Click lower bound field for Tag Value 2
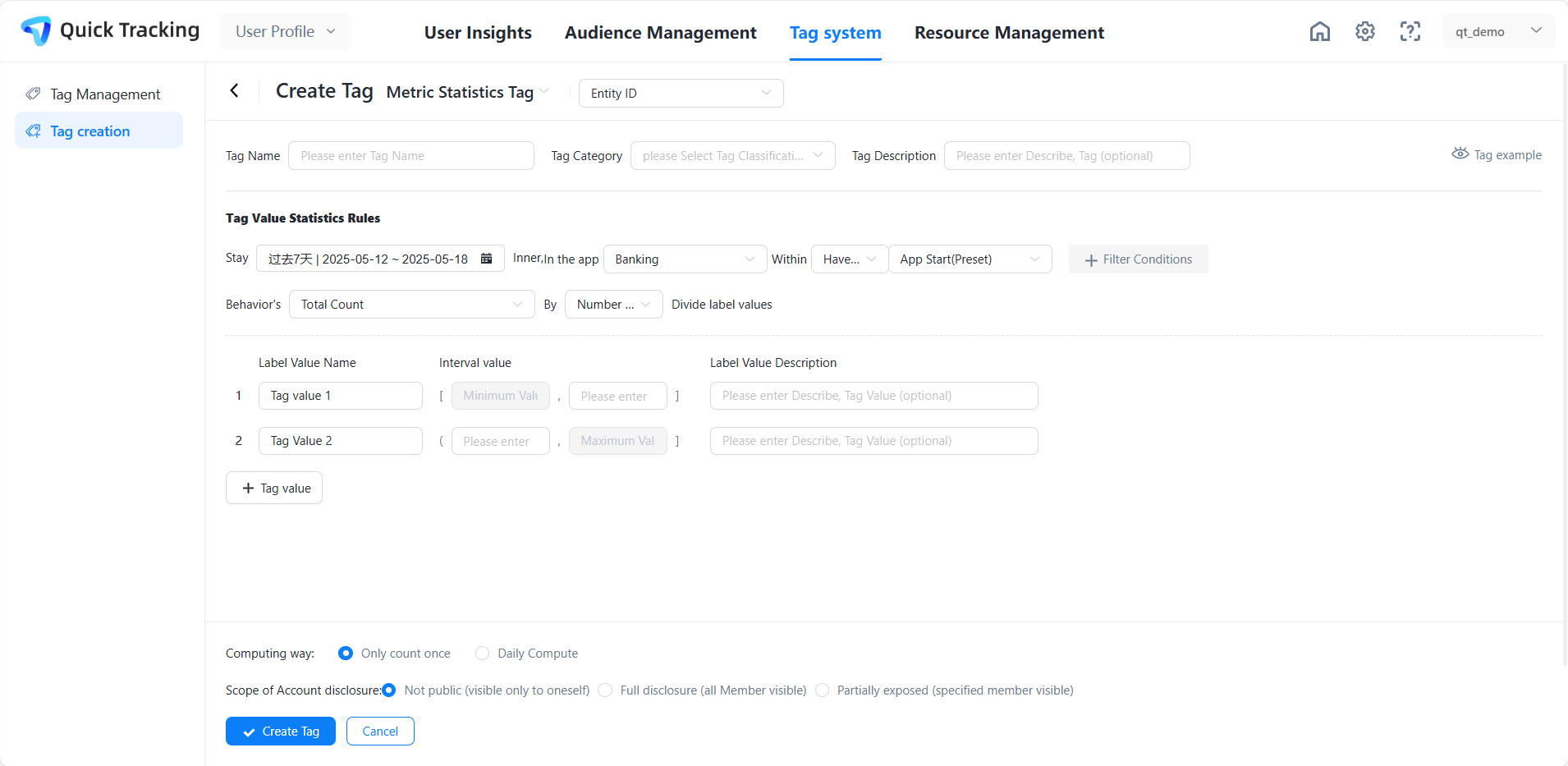This screenshot has height=766, width=1568. pos(501,441)
